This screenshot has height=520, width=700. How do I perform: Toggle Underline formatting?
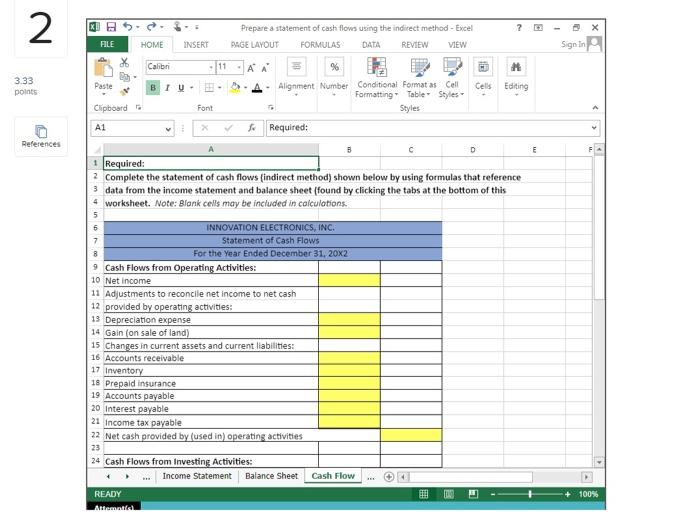coord(181,87)
